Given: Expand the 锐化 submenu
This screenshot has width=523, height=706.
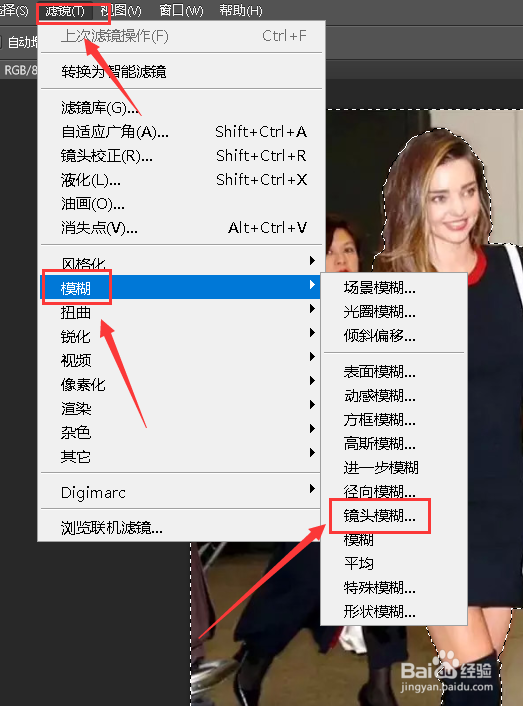Looking at the screenshot, I should coord(181,336).
